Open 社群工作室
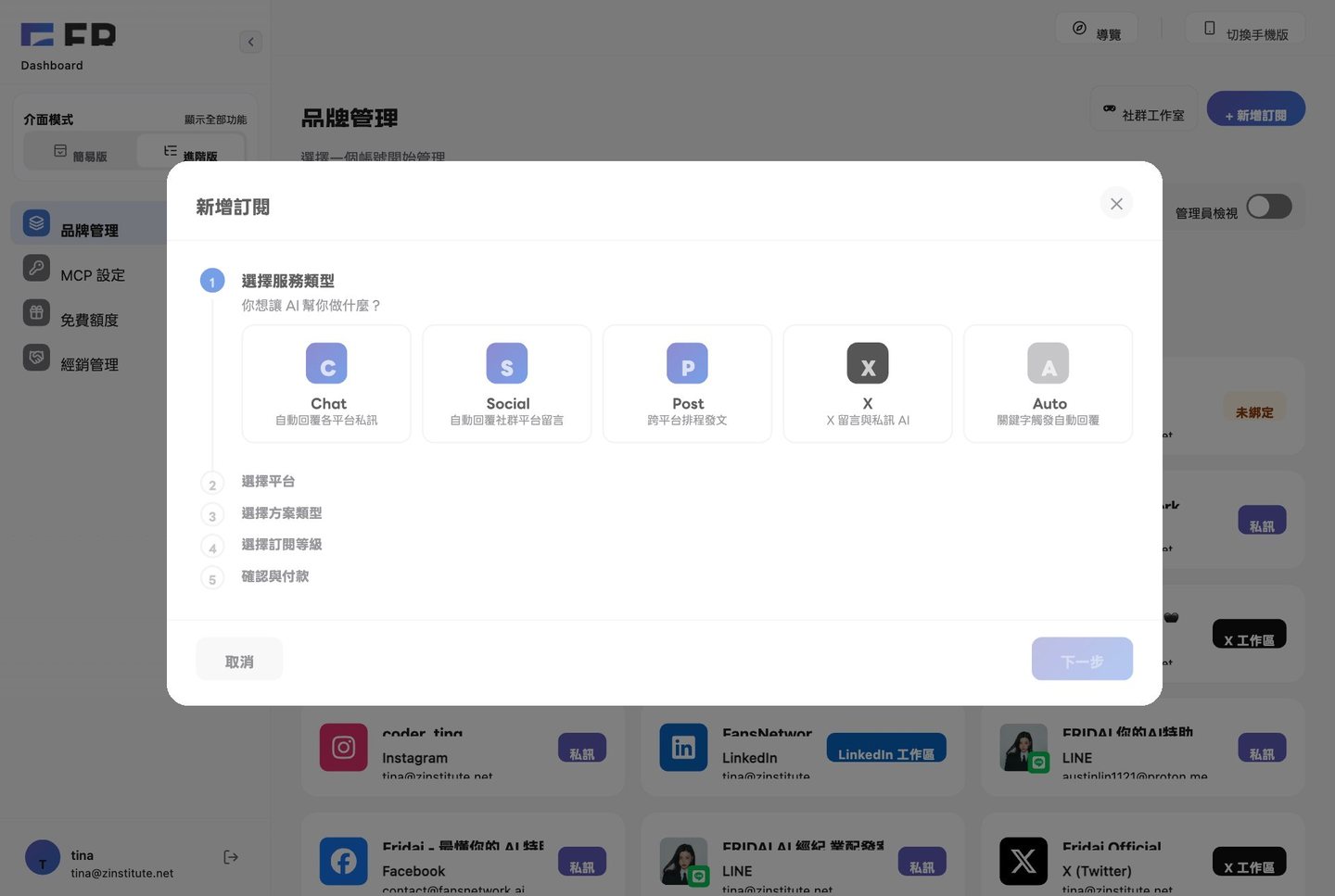 point(1144,110)
